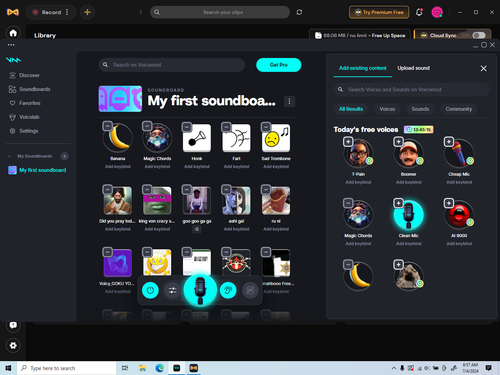The width and height of the screenshot is (500, 375).
Task: Add T-Pain voice to soundboard
Action: [x=348, y=142]
